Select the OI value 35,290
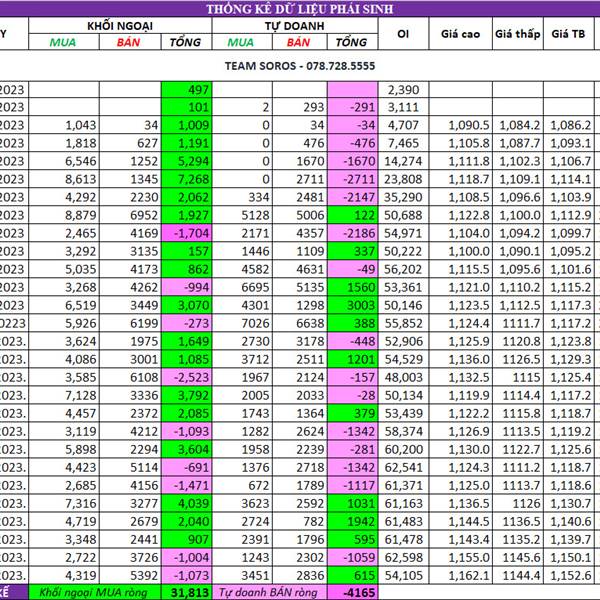This screenshot has width=600, height=600. pos(403,197)
